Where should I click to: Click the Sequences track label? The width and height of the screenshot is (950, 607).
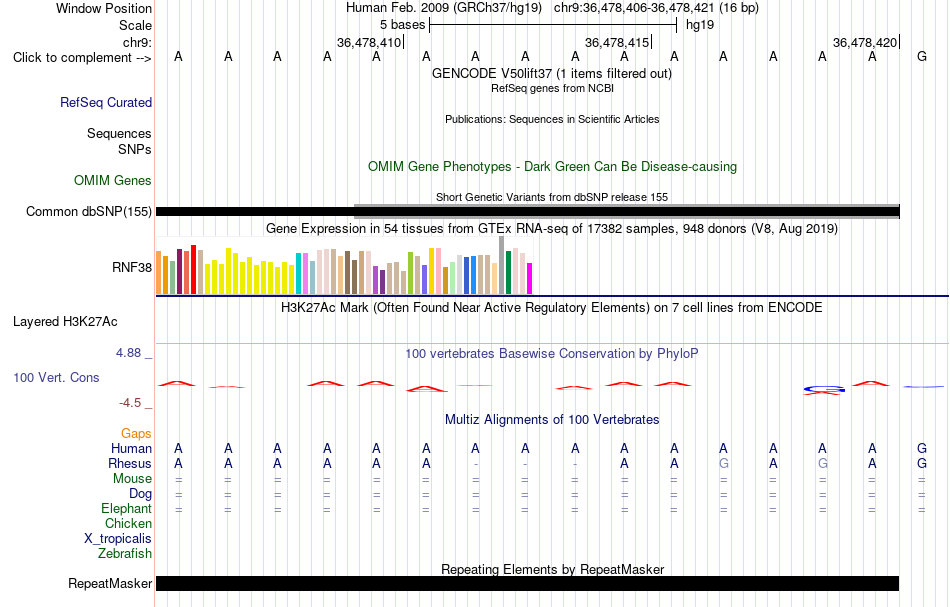[x=119, y=133]
